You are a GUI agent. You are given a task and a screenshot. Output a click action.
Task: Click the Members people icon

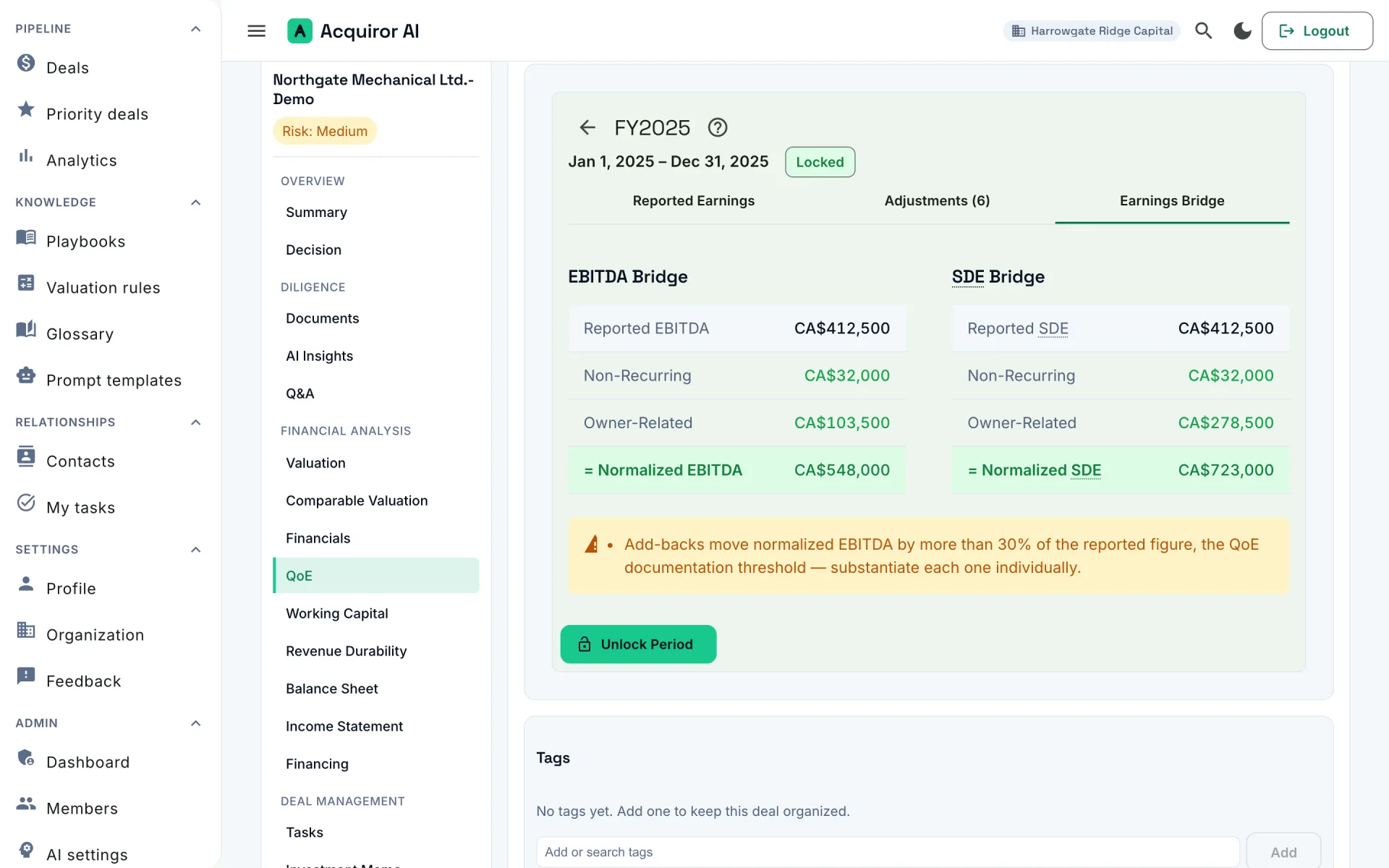(x=26, y=804)
